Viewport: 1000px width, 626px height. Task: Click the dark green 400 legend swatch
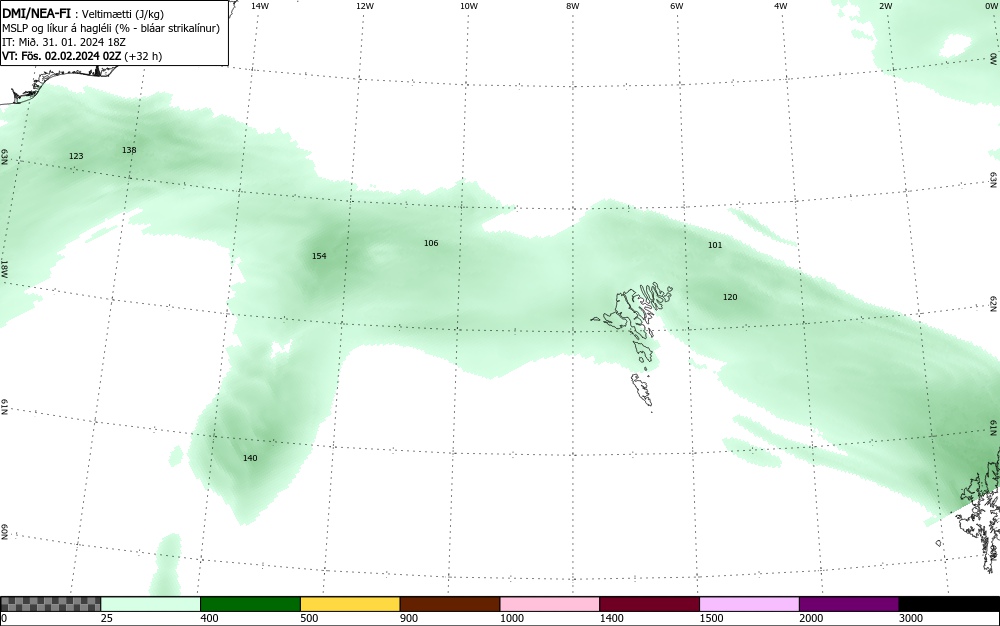[250, 604]
